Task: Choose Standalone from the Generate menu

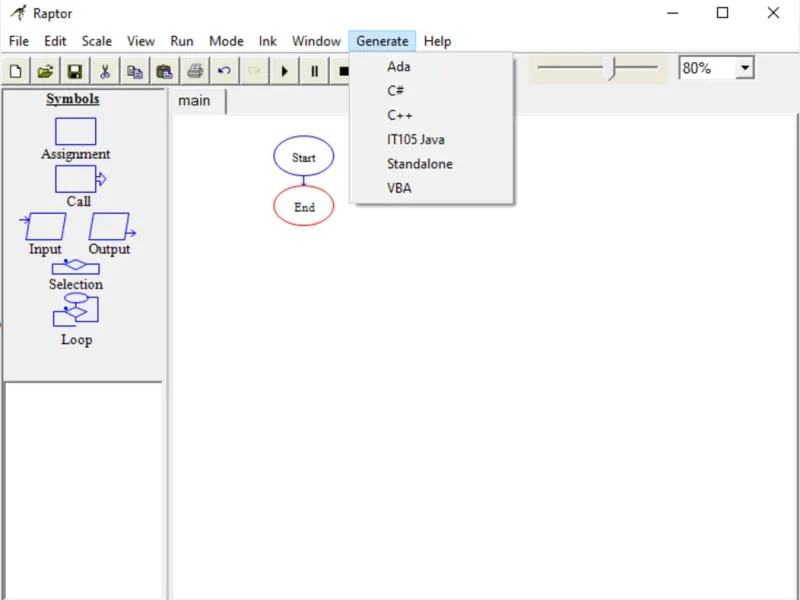Action: coord(432,164)
